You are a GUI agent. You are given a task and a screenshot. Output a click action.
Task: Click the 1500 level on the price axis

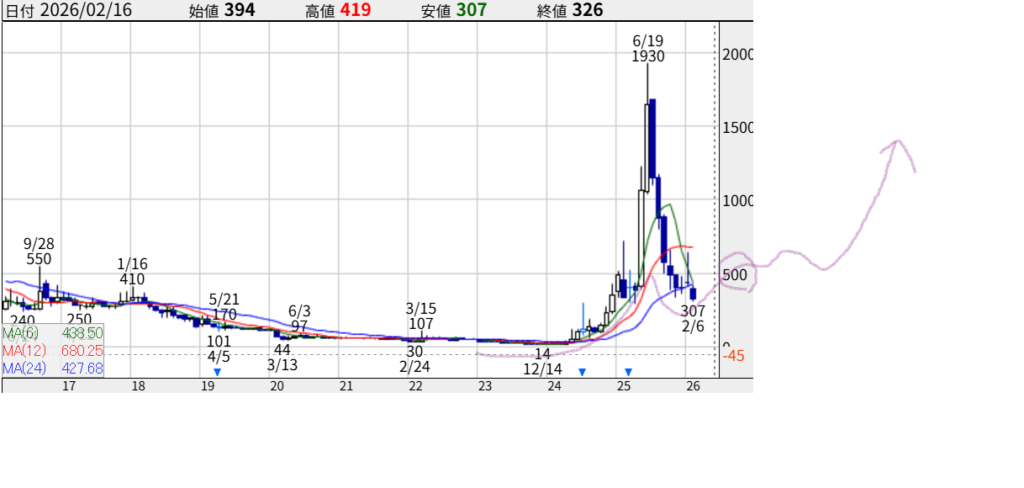point(738,128)
